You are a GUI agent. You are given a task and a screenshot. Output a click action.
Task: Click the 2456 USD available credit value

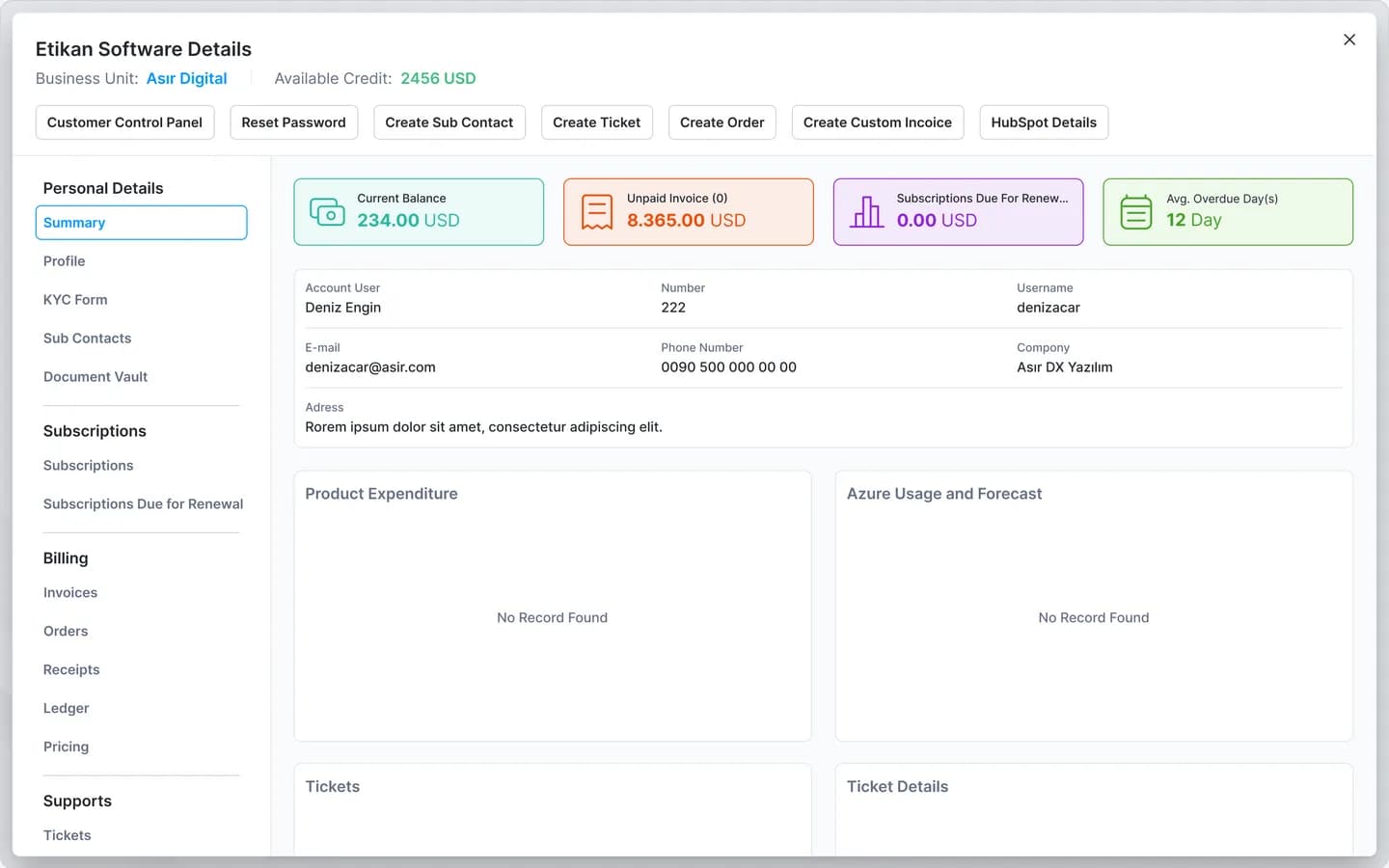(438, 79)
